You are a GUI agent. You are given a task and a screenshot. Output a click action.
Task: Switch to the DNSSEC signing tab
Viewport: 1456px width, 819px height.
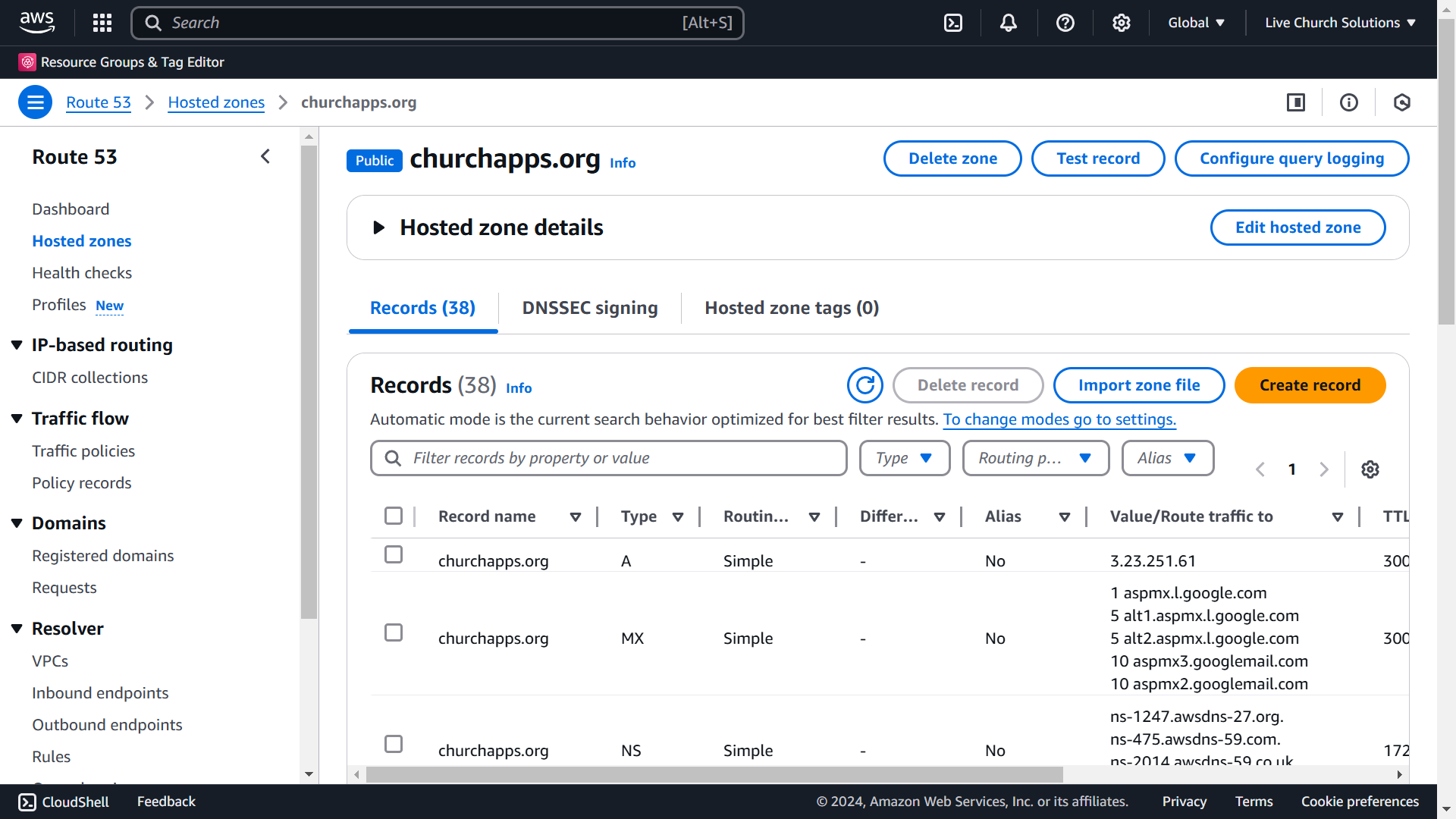590,308
